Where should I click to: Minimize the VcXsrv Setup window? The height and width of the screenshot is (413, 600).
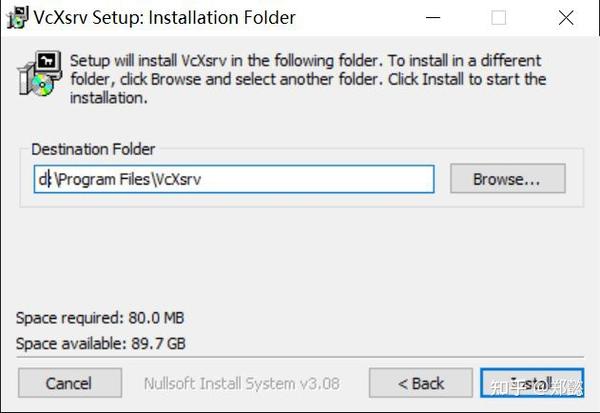click(x=433, y=17)
